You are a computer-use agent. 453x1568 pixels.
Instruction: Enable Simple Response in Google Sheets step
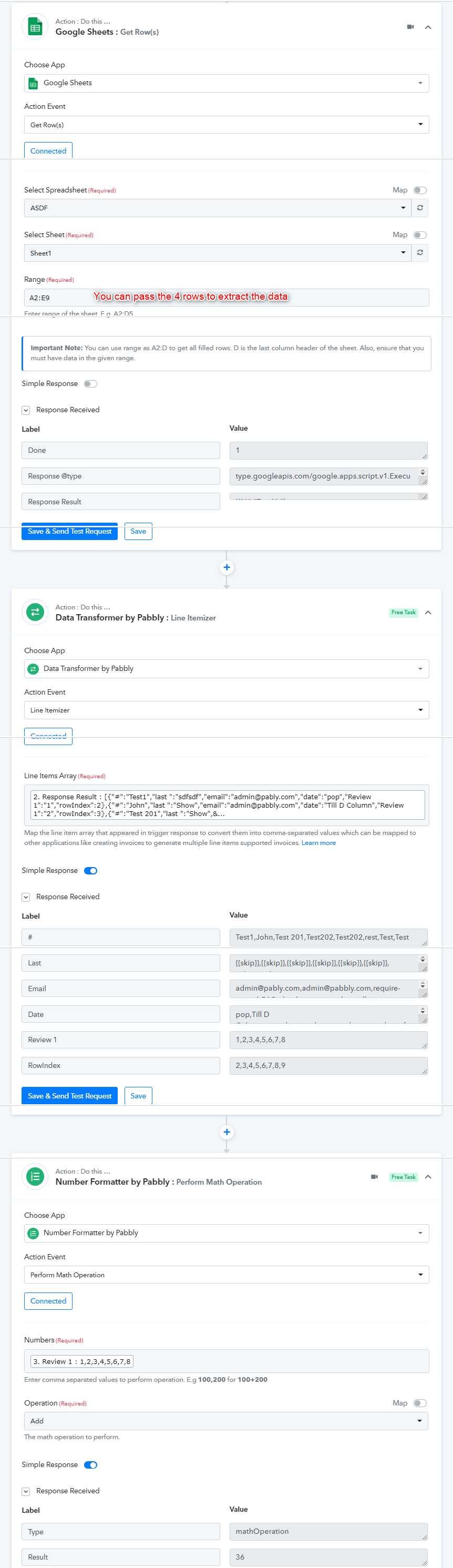pyautogui.click(x=90, y=384)
